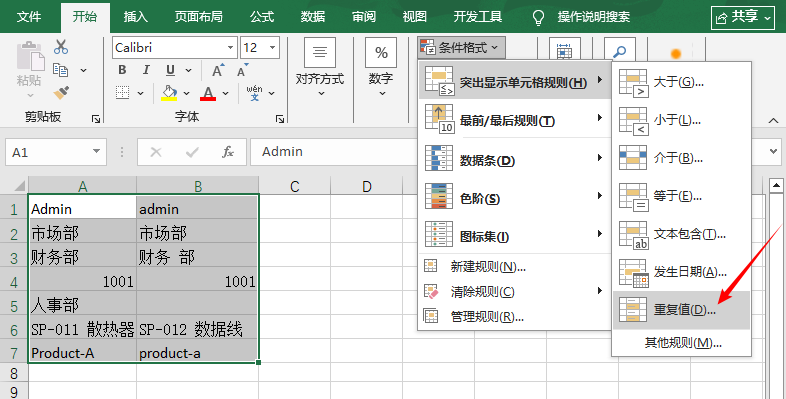Screen dimensions: 786x399
Task: Select Less Than (小于) rule
Action: pyautogui.click(x=681, y=120)
